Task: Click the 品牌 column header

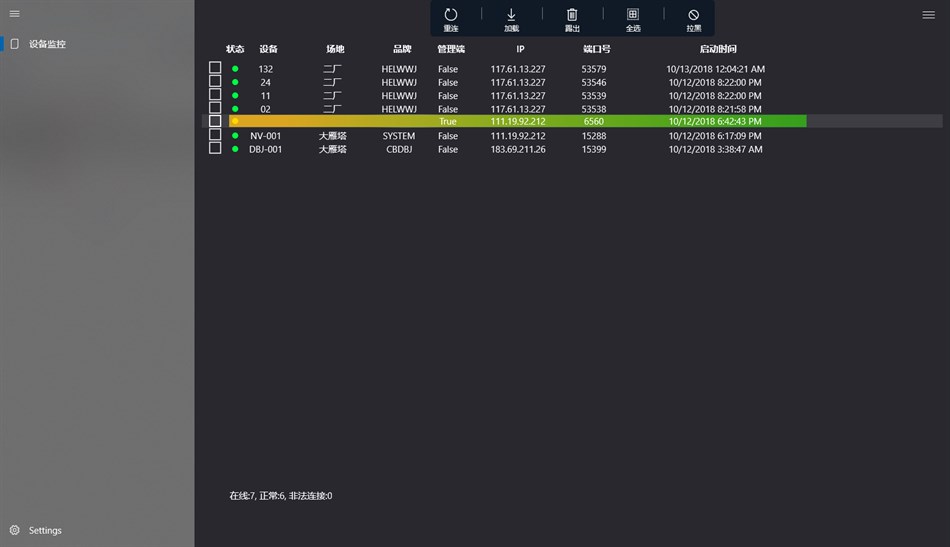Action: (402, 49)
